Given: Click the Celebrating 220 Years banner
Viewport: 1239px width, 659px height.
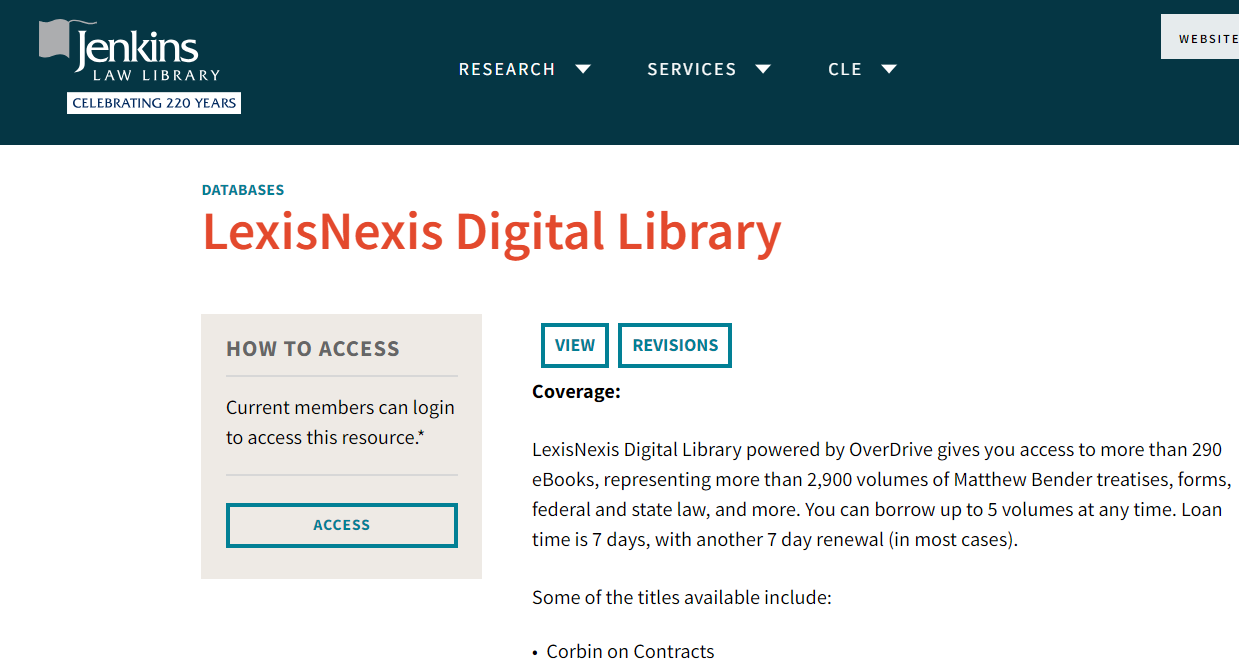Looking at the screenshot, I should pos(154,103).
